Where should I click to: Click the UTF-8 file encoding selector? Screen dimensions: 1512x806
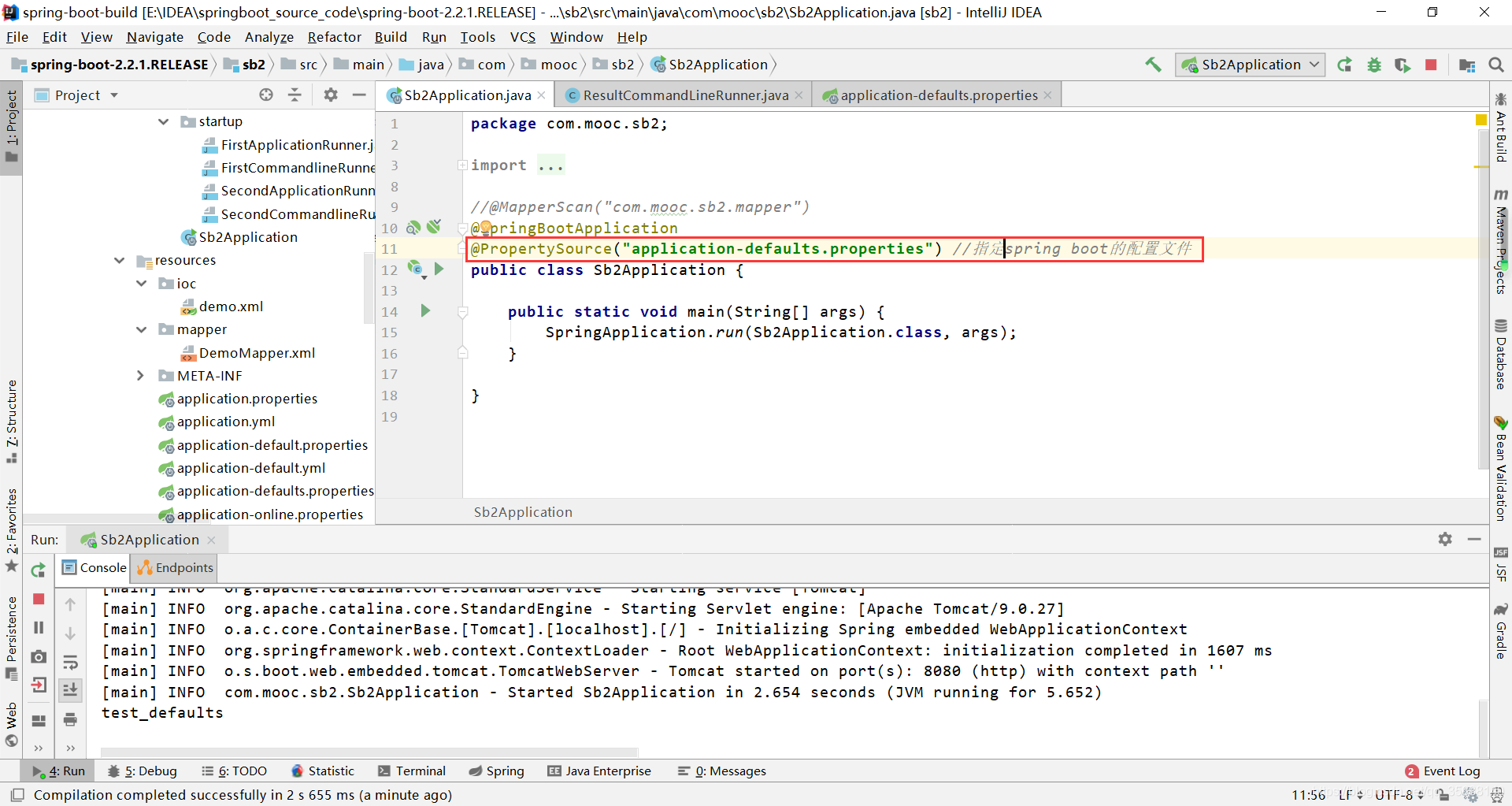click(1399, 795)
